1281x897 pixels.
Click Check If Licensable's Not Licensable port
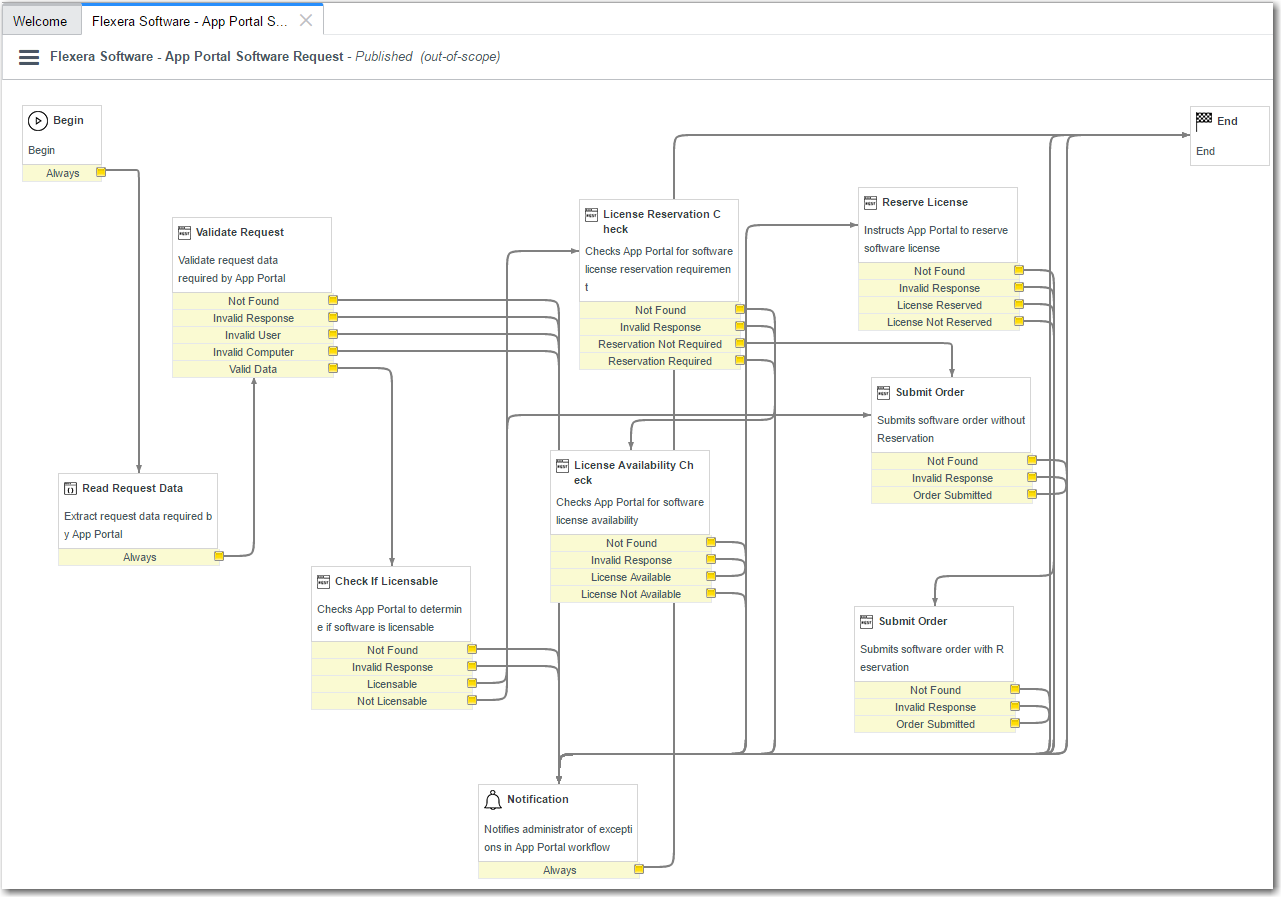[x=472, y=700]
